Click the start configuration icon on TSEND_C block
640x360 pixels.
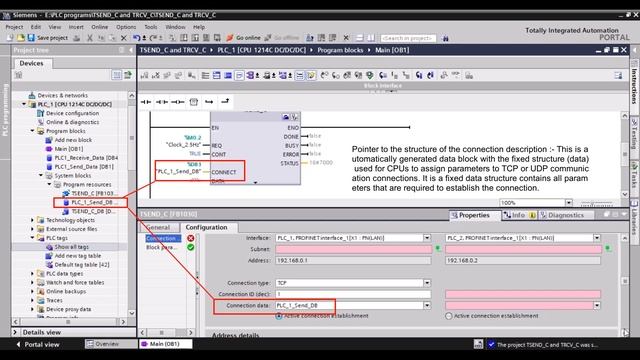coord(286,117)
